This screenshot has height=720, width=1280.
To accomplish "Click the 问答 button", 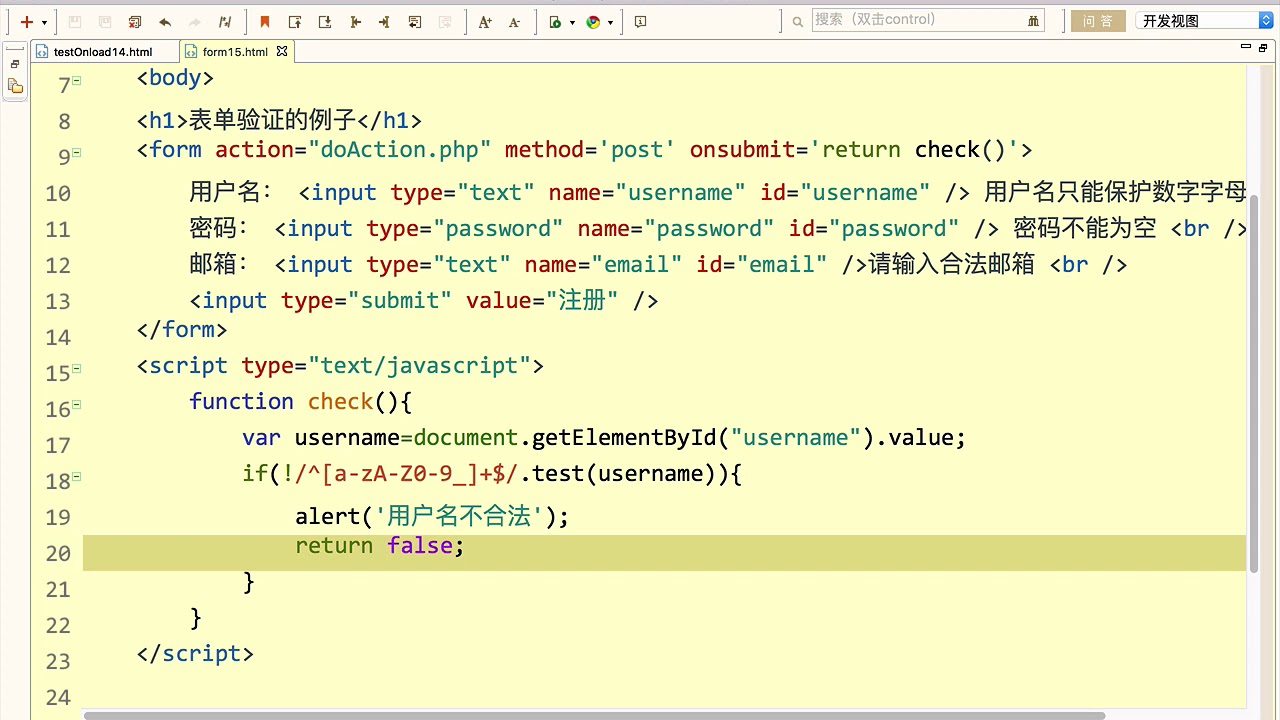I will (1098, 21).
